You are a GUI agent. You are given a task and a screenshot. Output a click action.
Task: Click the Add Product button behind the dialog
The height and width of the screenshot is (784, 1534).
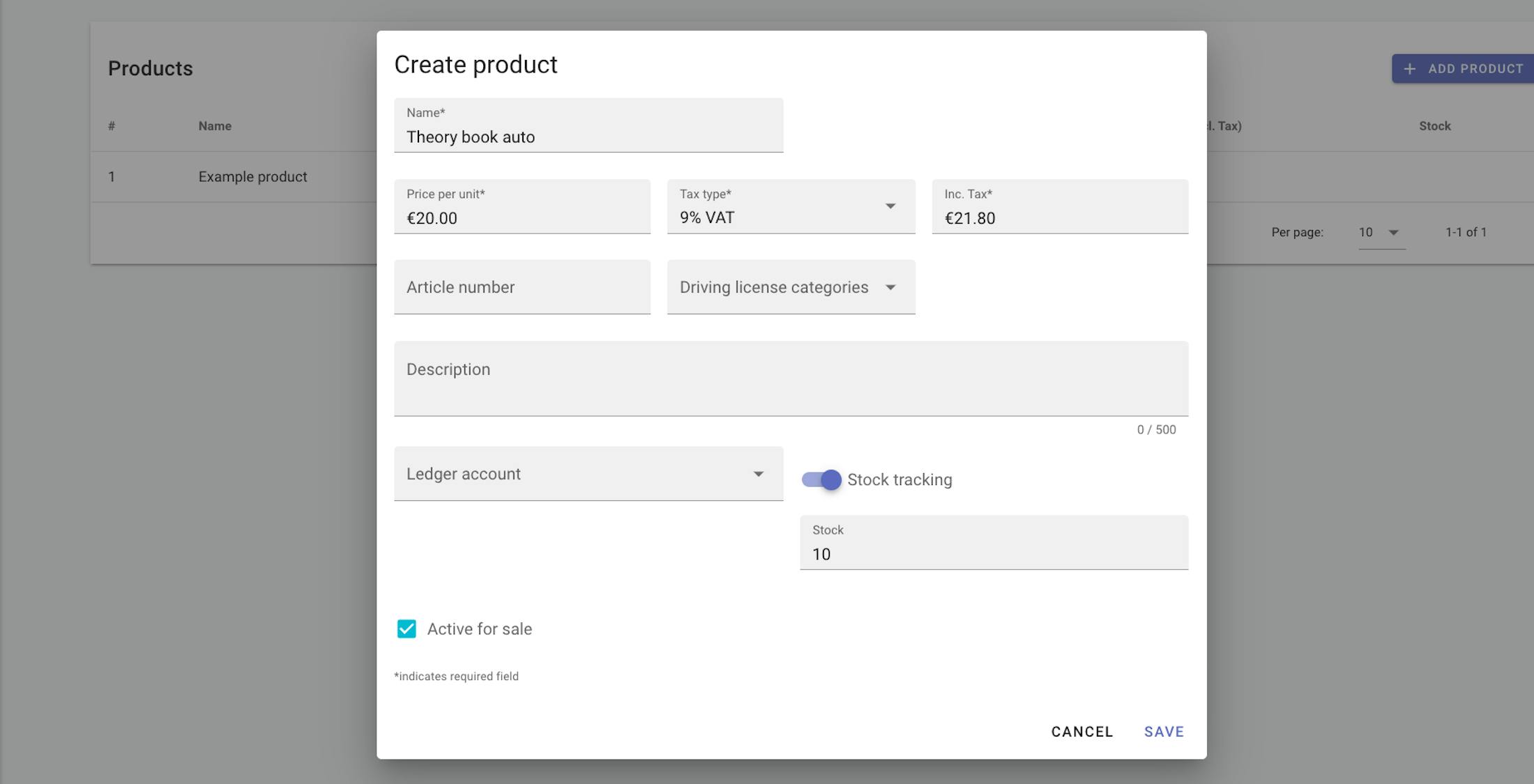tap(1463, 69)
